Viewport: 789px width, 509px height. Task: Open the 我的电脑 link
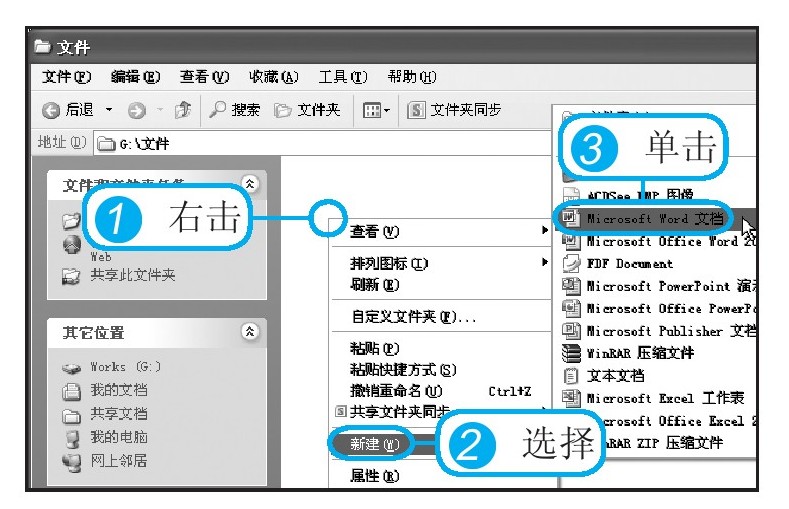pos(119,437)
